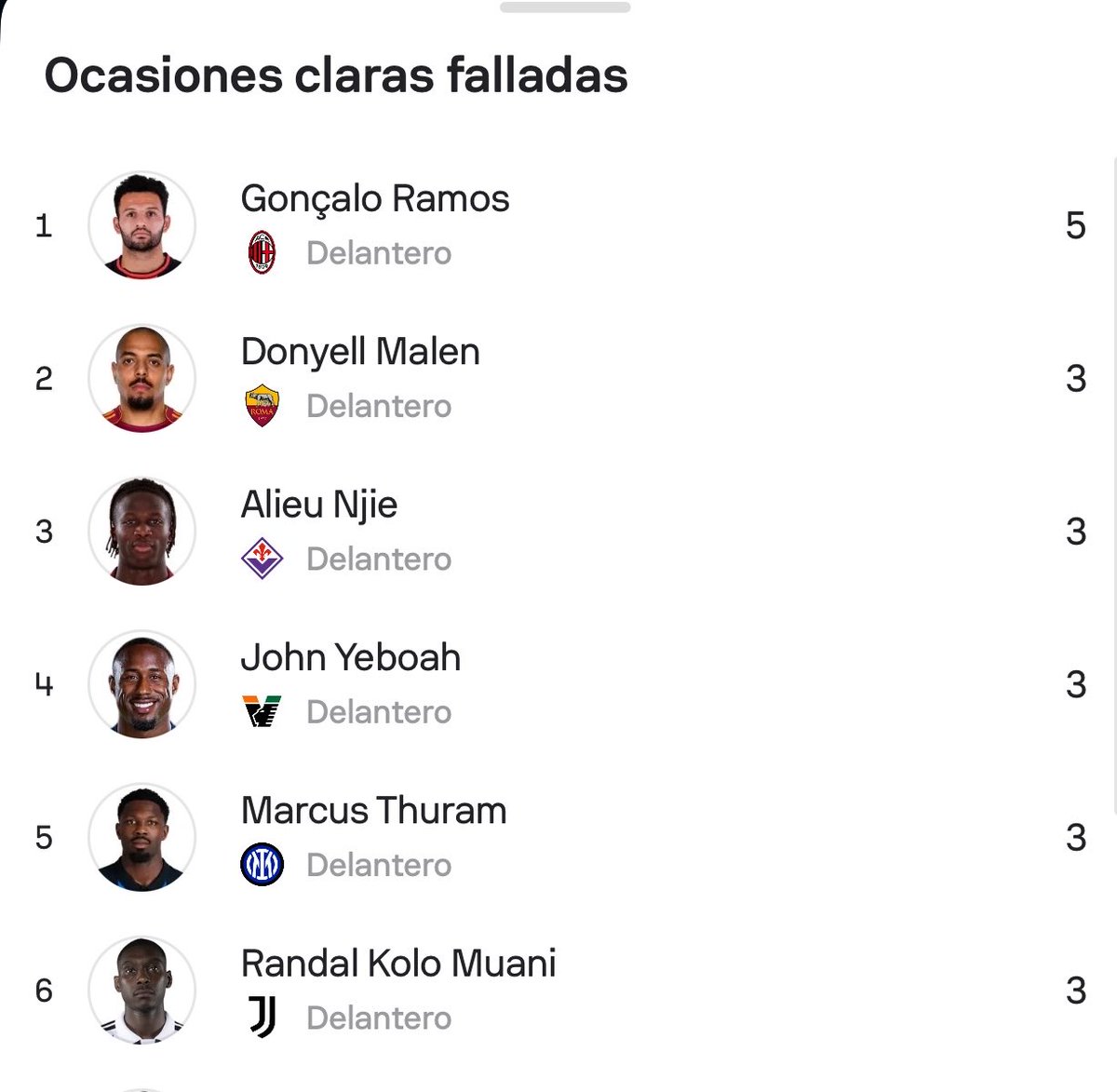The height and width of the screenshot is (1092, 1117).
Task: Tap Gonçalo Ramos missed chances value 5
Action: [1076, 225]
